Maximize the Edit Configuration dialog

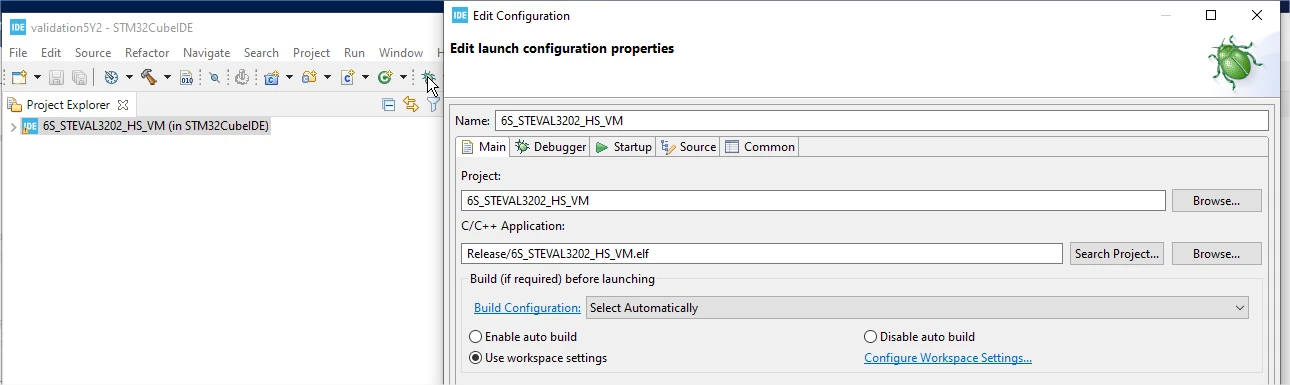click(x=1211, y=15)
